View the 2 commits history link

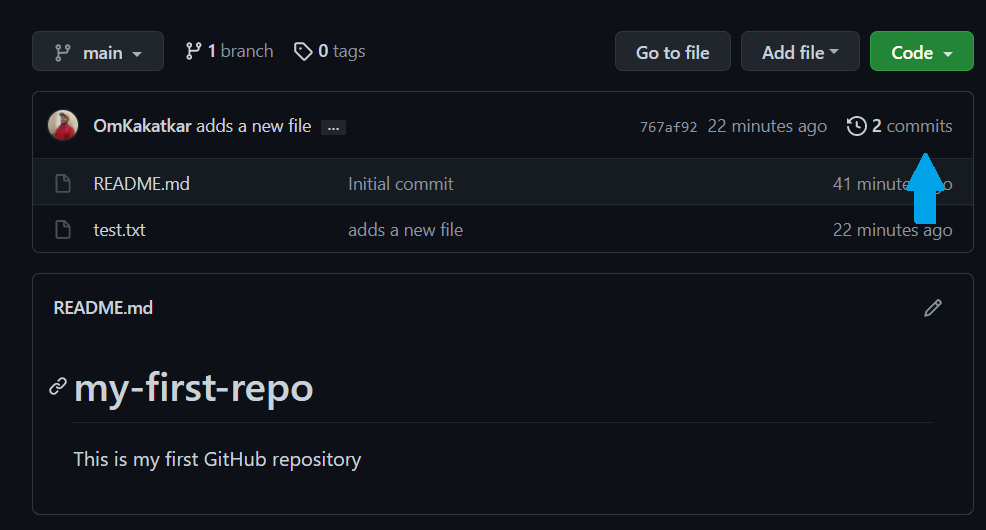pos(912,126)
